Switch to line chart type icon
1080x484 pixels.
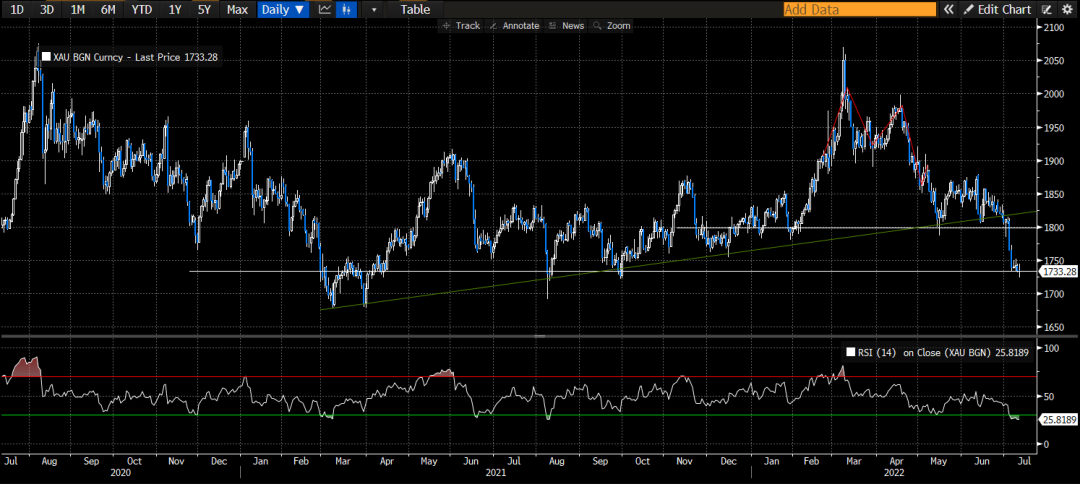[x=324, y=9]
